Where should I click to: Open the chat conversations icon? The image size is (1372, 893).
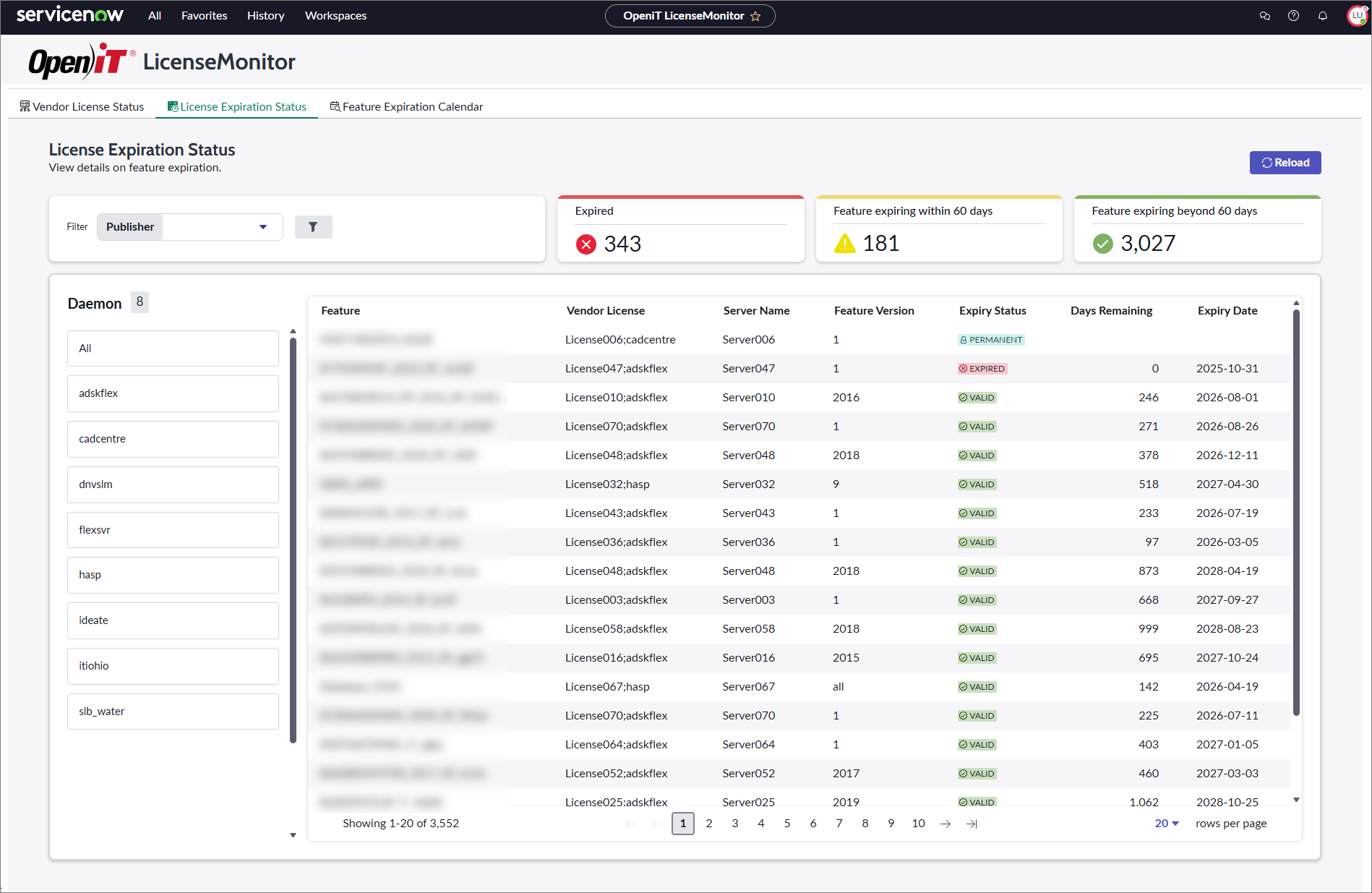coord(1264,16)
